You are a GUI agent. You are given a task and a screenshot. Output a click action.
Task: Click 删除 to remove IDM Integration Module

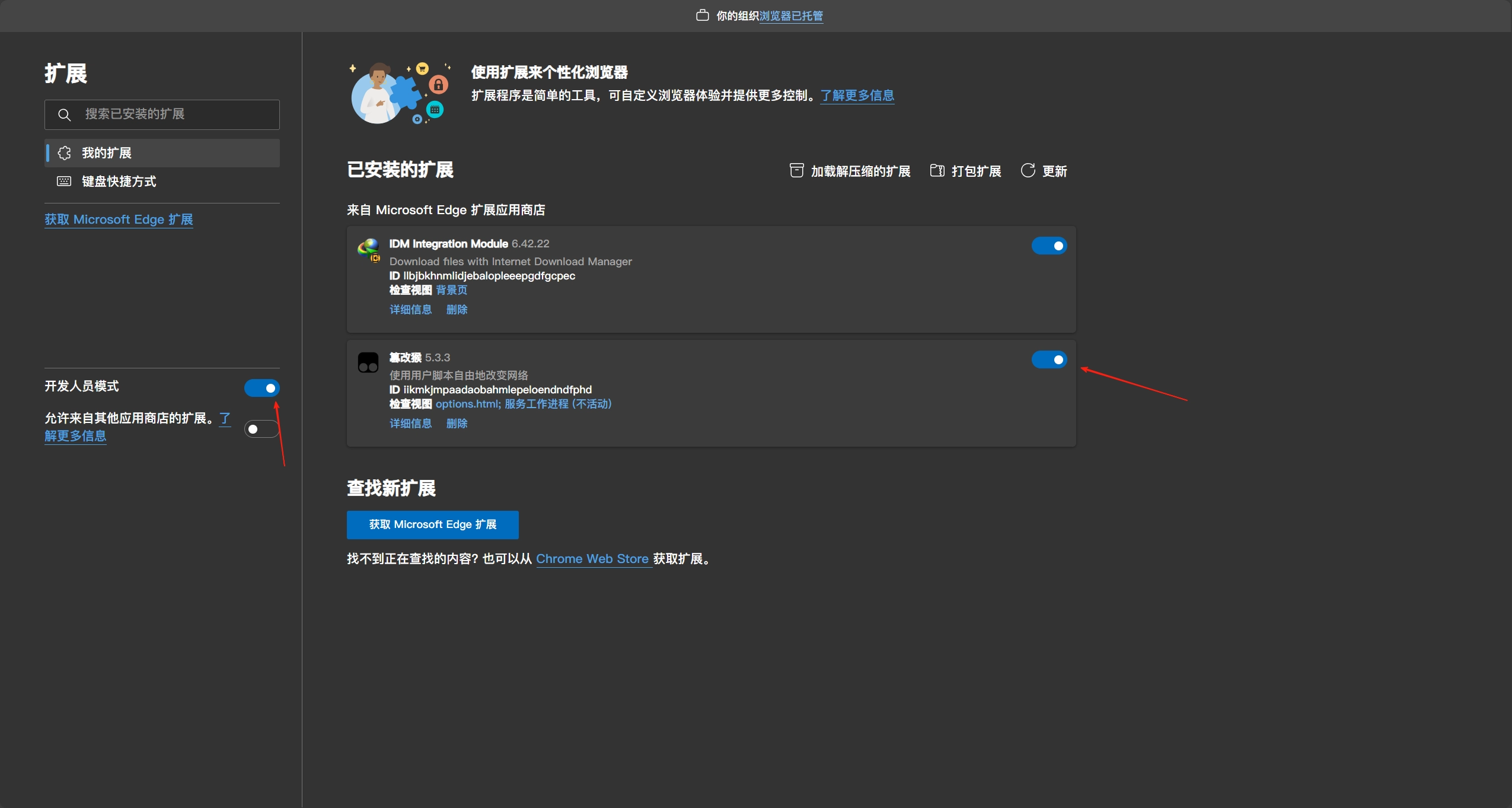pyautogui.click(x=457, y=310)
